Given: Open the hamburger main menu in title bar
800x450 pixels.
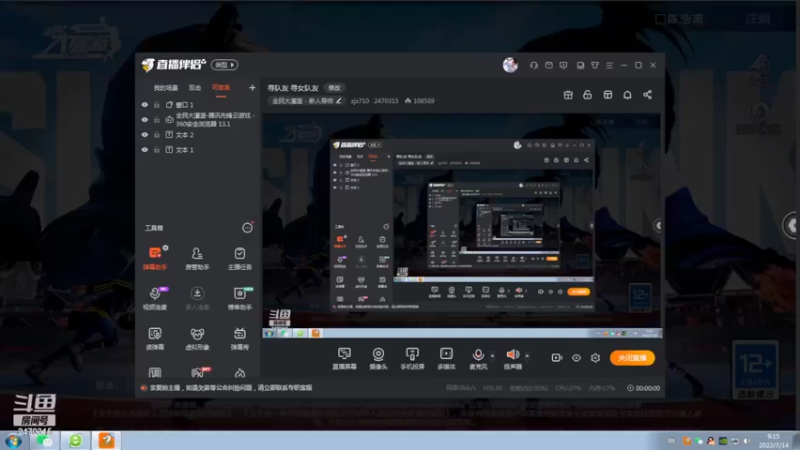Looking at the screenshot, I should 609,65.
